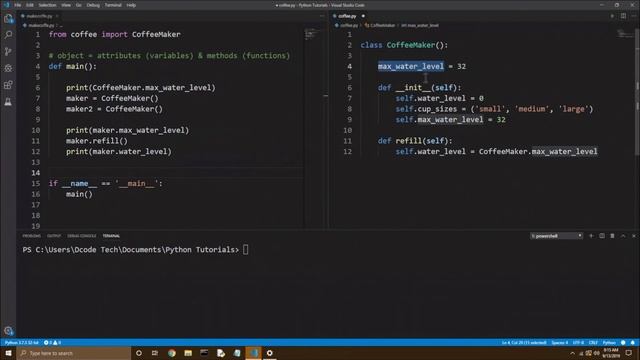Show hidden system tray icons

pyautogui.click(x=572, y=353)
